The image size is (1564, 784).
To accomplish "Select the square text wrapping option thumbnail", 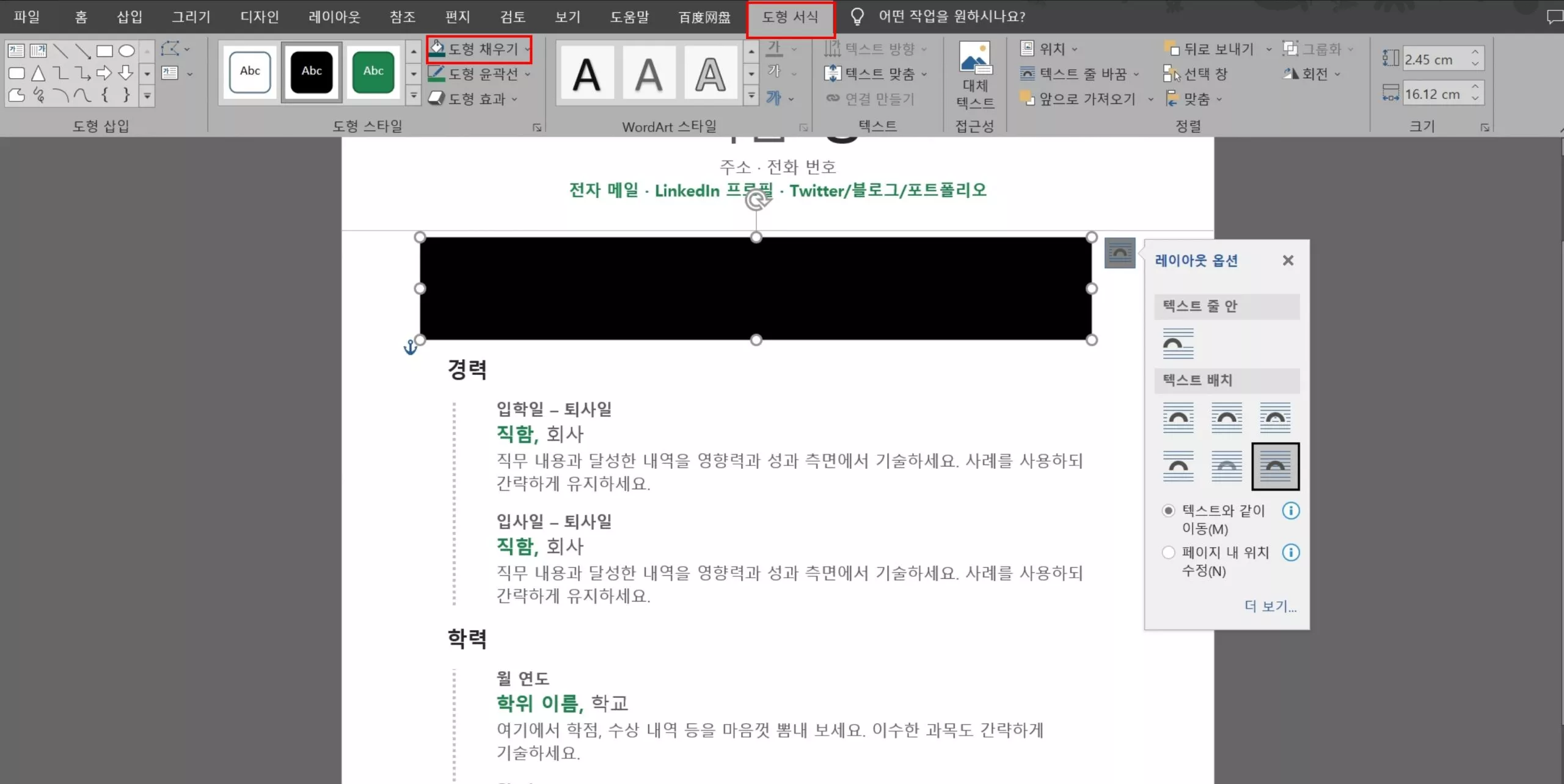I will [1177, 419].
